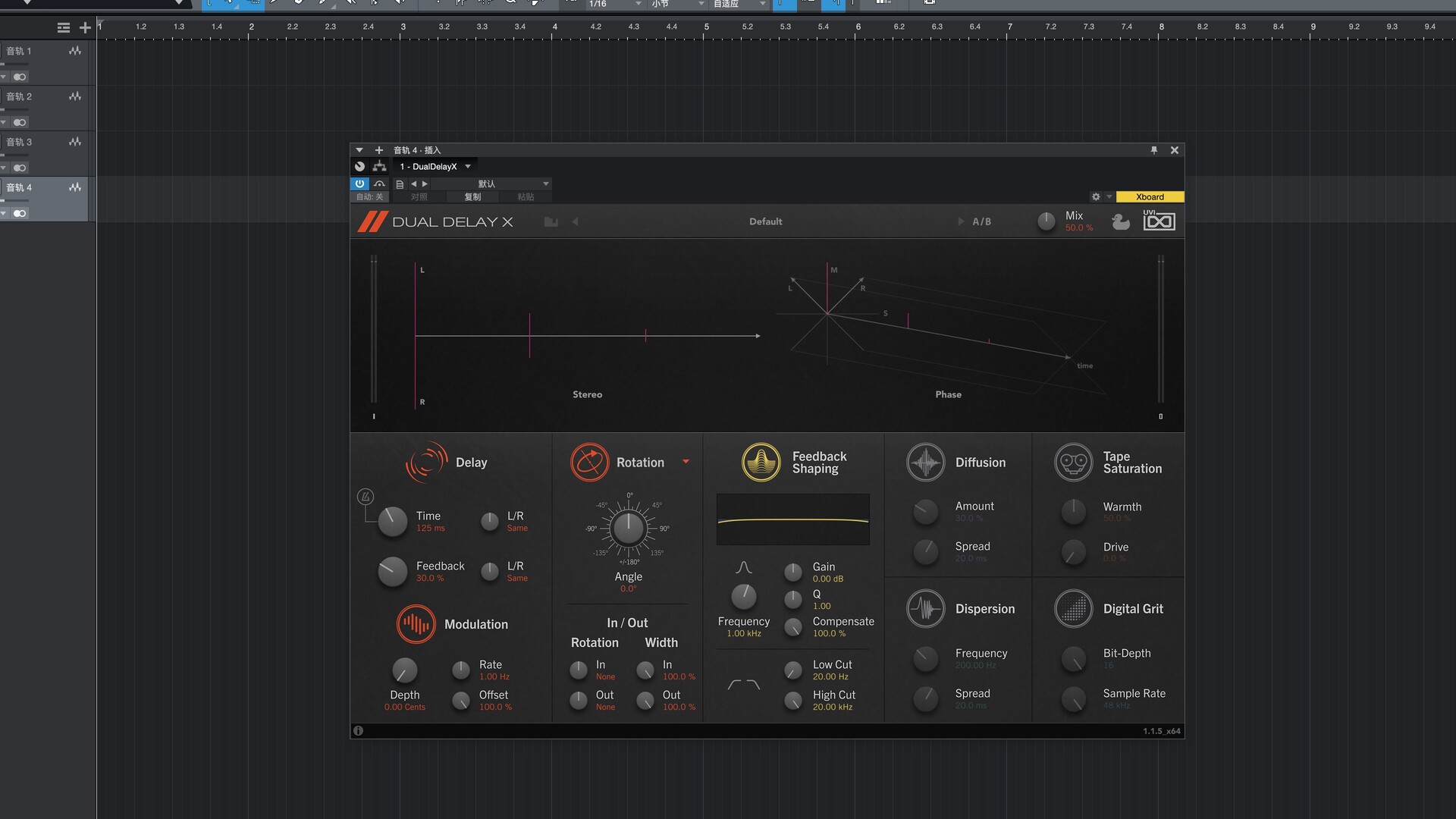This screenshot has width=1456, height=819.
Task: Select the 音轨 2 track name
Action: tap(19, 96)
